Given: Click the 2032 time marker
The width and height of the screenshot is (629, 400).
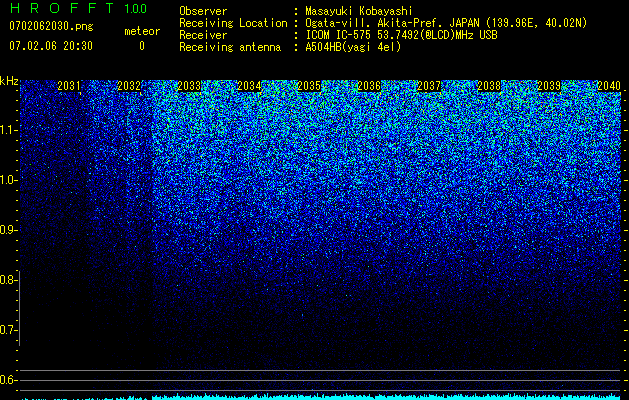Looking at the screenshot, I should 129,86.
